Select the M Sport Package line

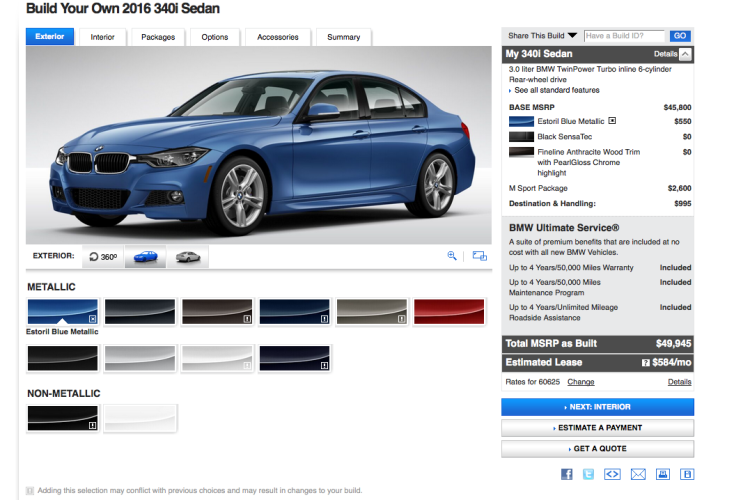[600, 188]
